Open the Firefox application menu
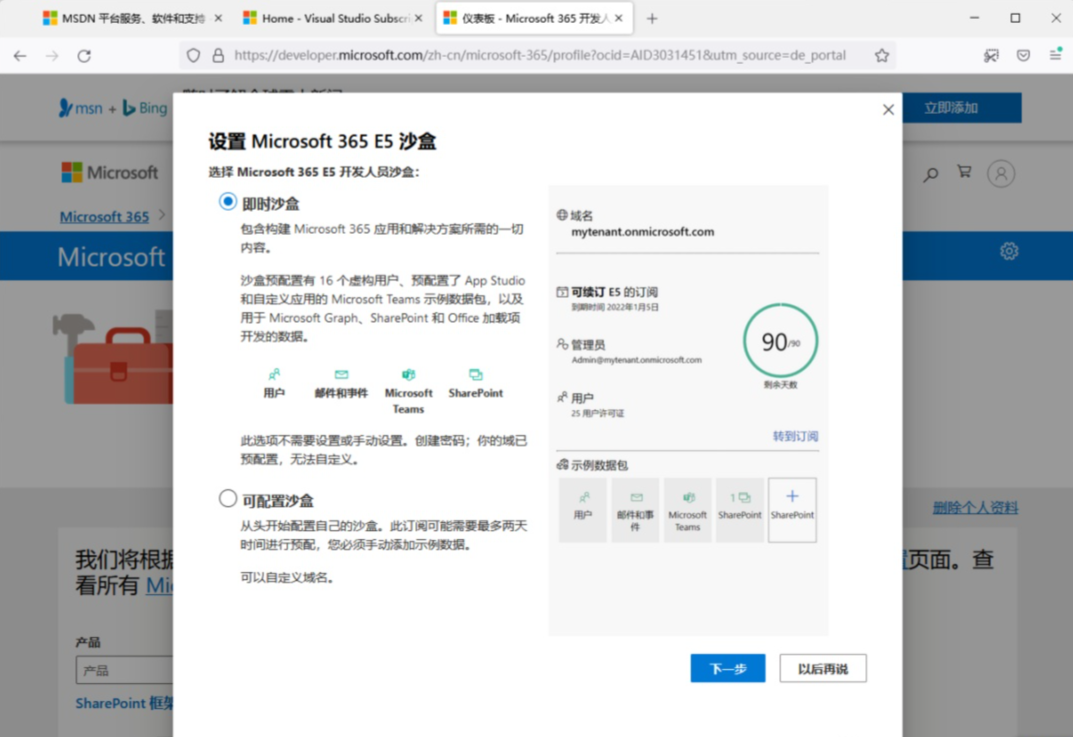The image size is (1073, 737). pyautogui.click(x=1055, y=55)
